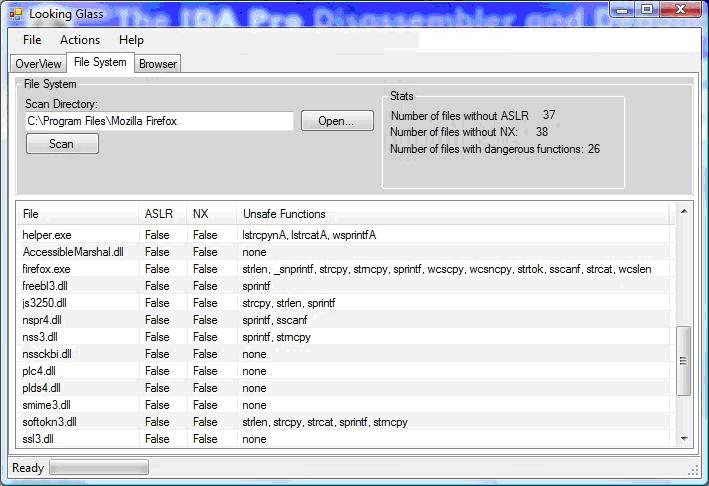
Task: Select the freebl3.dll row
Action: [x=344, y=286]
